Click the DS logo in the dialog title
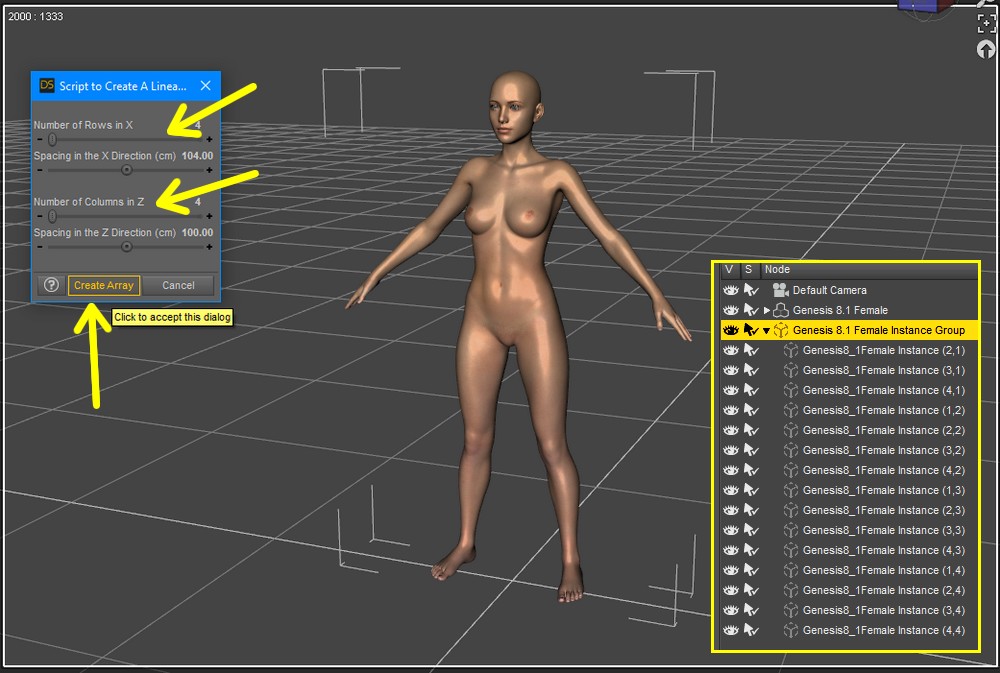The image size is (1000, 673). (47, 85)
